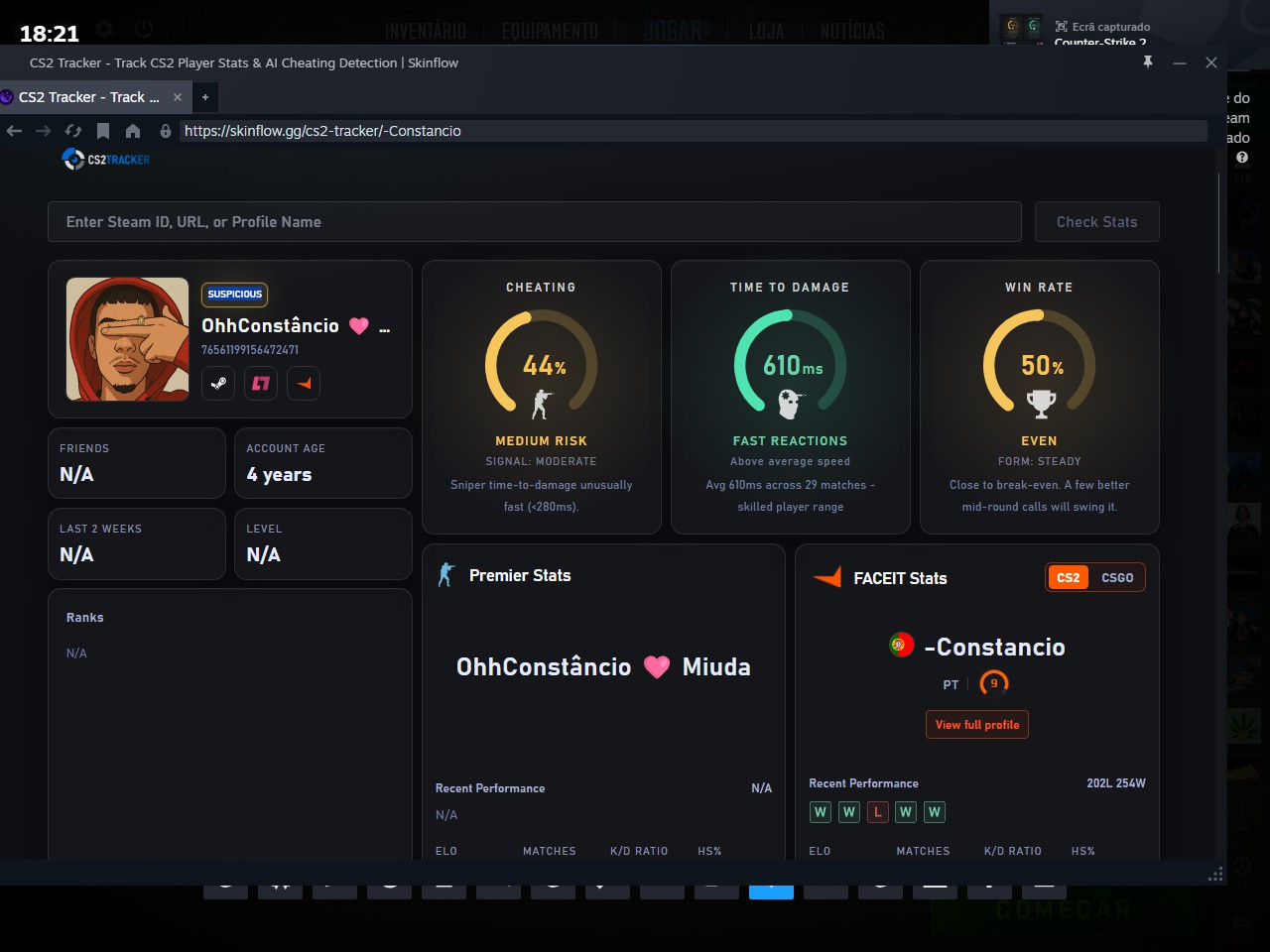Open LOJA in the CS2 menu behind
Screen dimensions: 1270x952
point(766,31)
